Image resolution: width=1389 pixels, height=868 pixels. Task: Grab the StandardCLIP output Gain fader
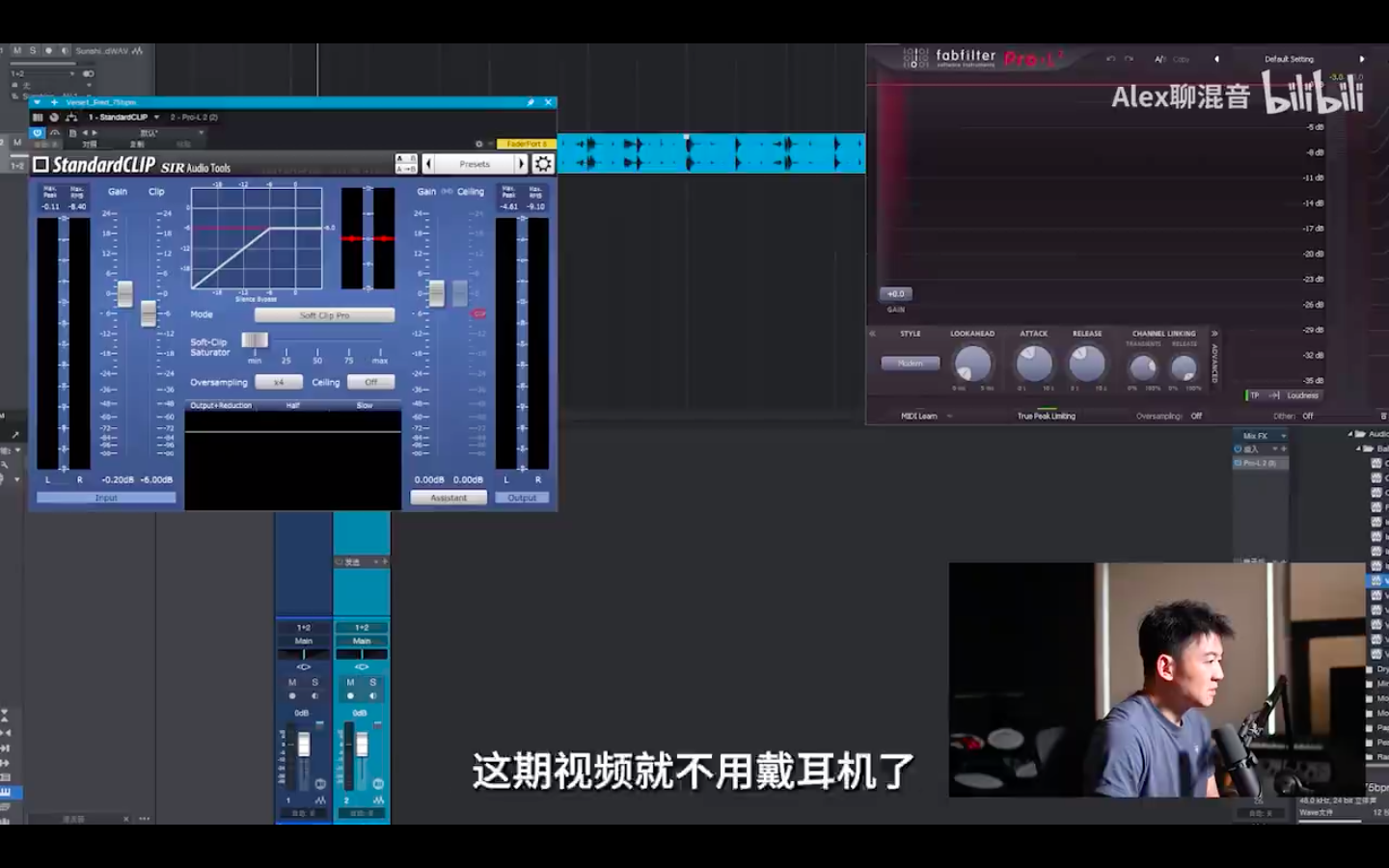pos(437,293)
